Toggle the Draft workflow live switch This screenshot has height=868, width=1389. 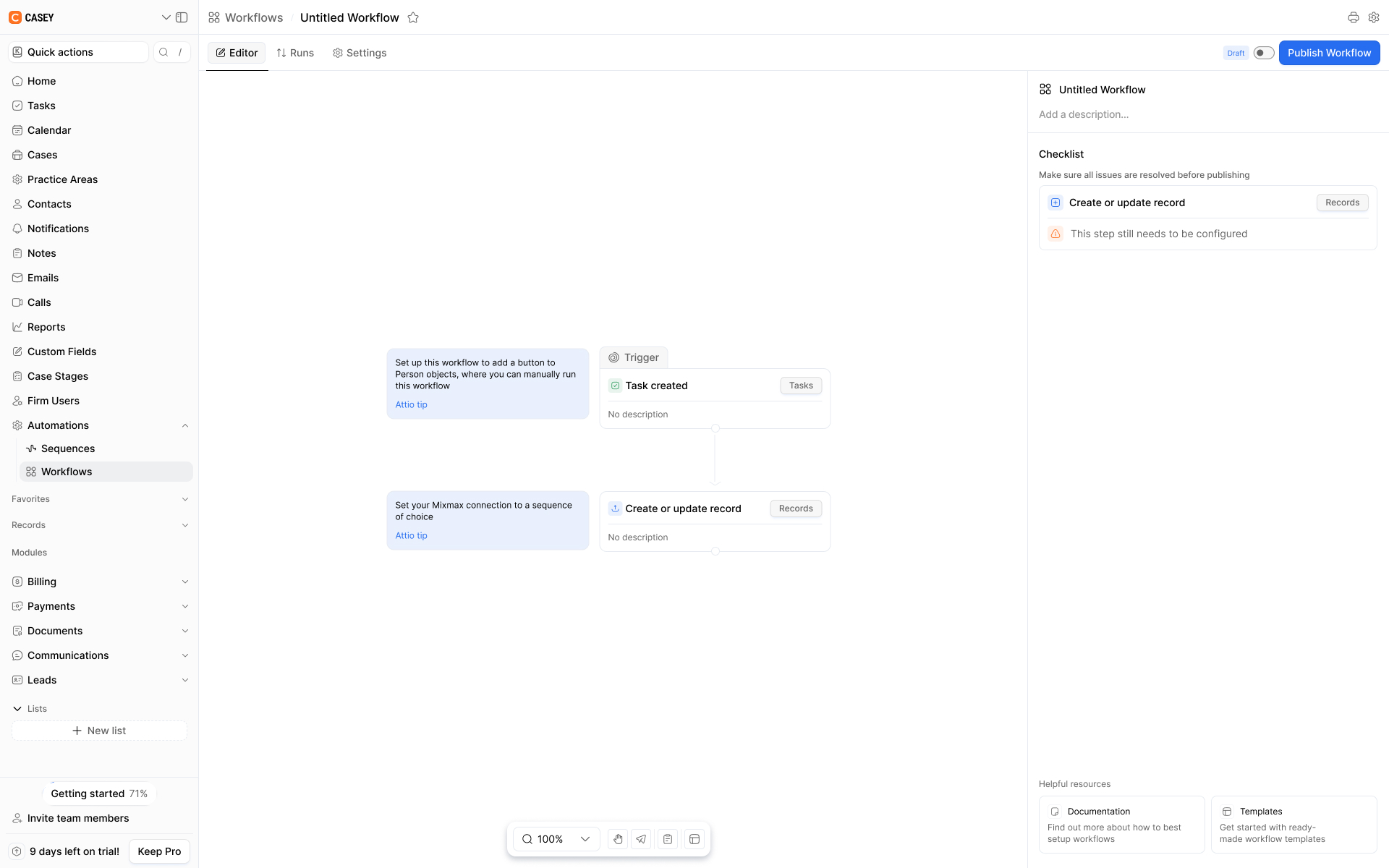click(1264, 53)
